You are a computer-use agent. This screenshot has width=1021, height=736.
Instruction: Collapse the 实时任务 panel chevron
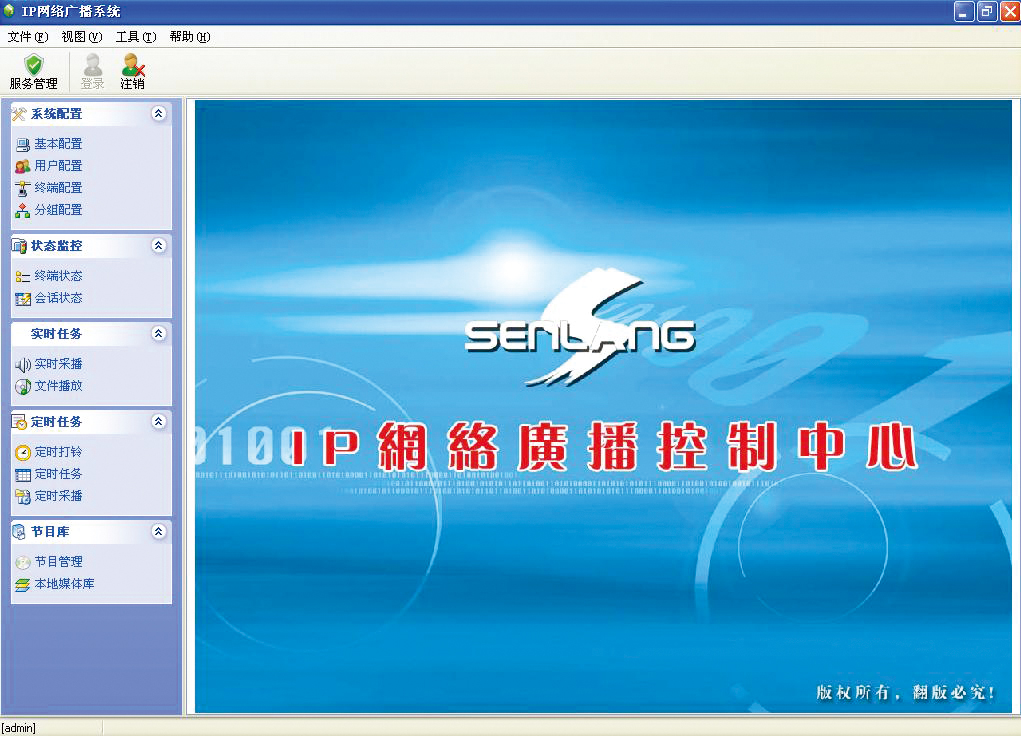(158, 333)
